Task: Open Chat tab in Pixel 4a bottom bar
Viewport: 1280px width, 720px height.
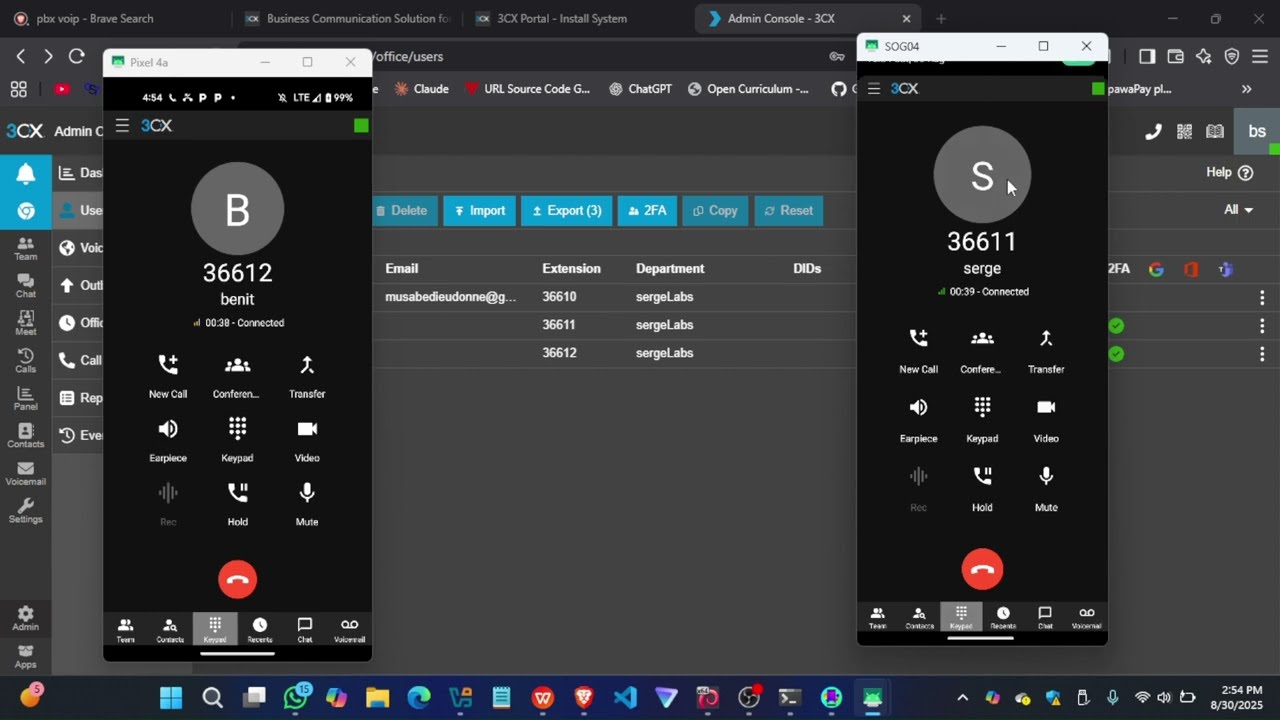Action: (305, 630)
